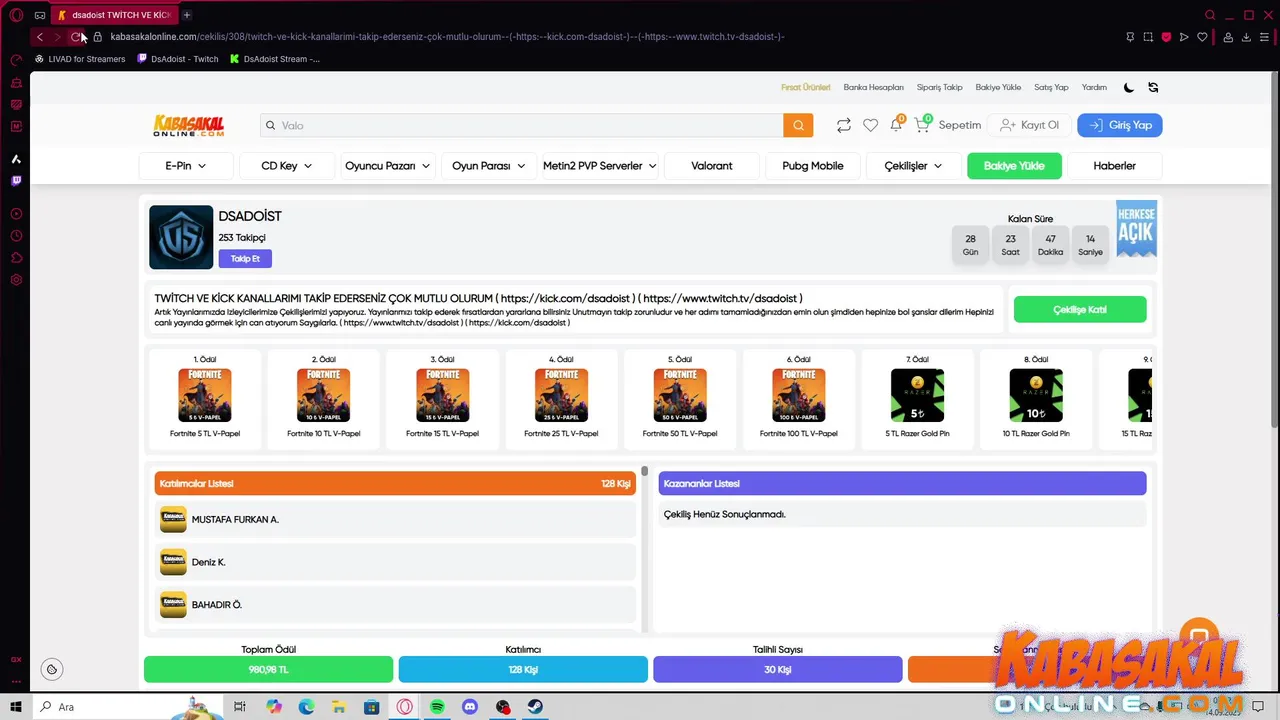Viewport: 1280px width, 720px height.
Task: Open the tab search magnifier in title bar
Action: pyautogui.click(x=1210, y=15)
